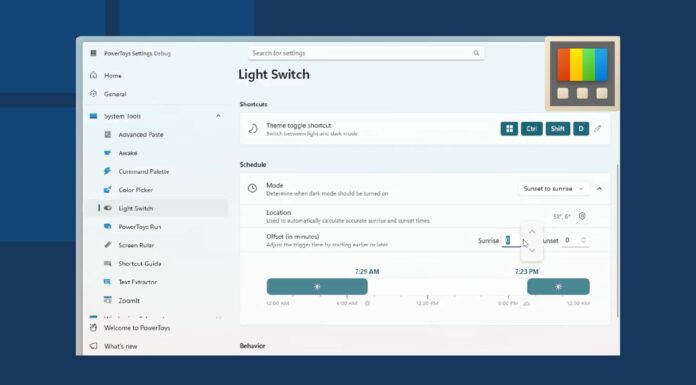Click the Screen Ruler pencil icon

pyautogui.click(x=107, y=245)
